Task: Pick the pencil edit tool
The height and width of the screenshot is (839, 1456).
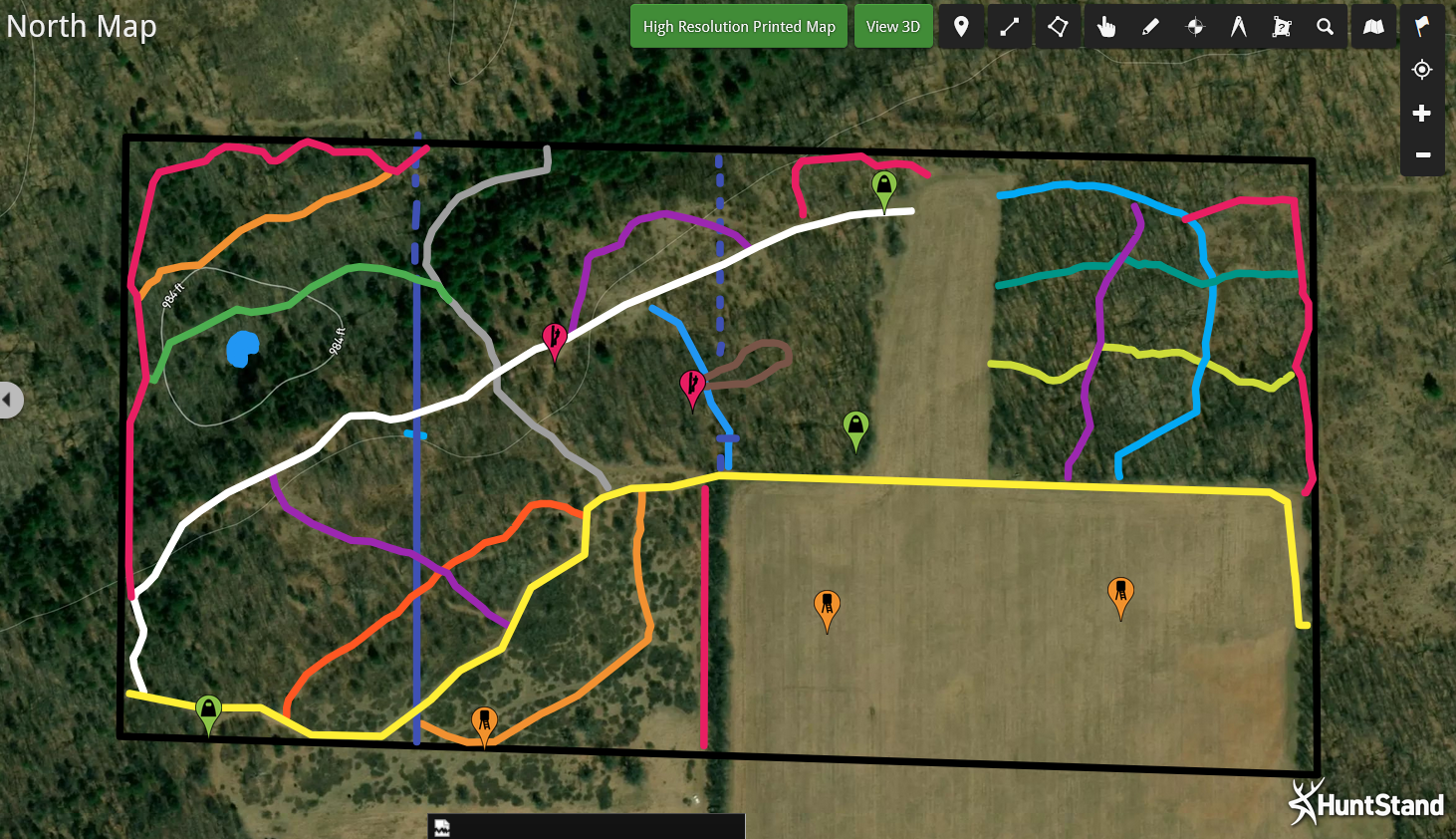Action: click(x=1150, y=27)
